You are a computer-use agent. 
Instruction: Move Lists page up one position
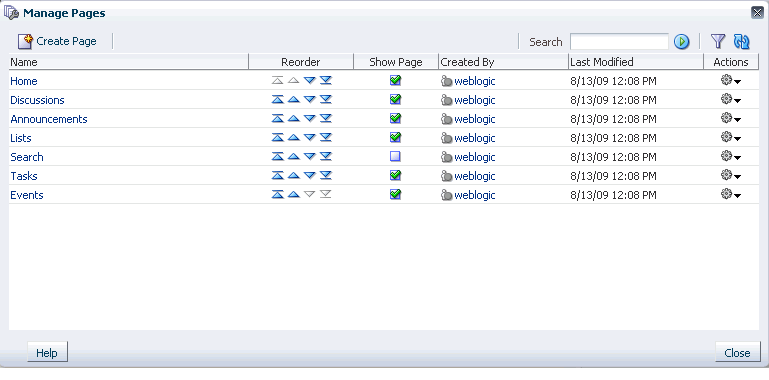pyautogui.click(x=293, y=138)
